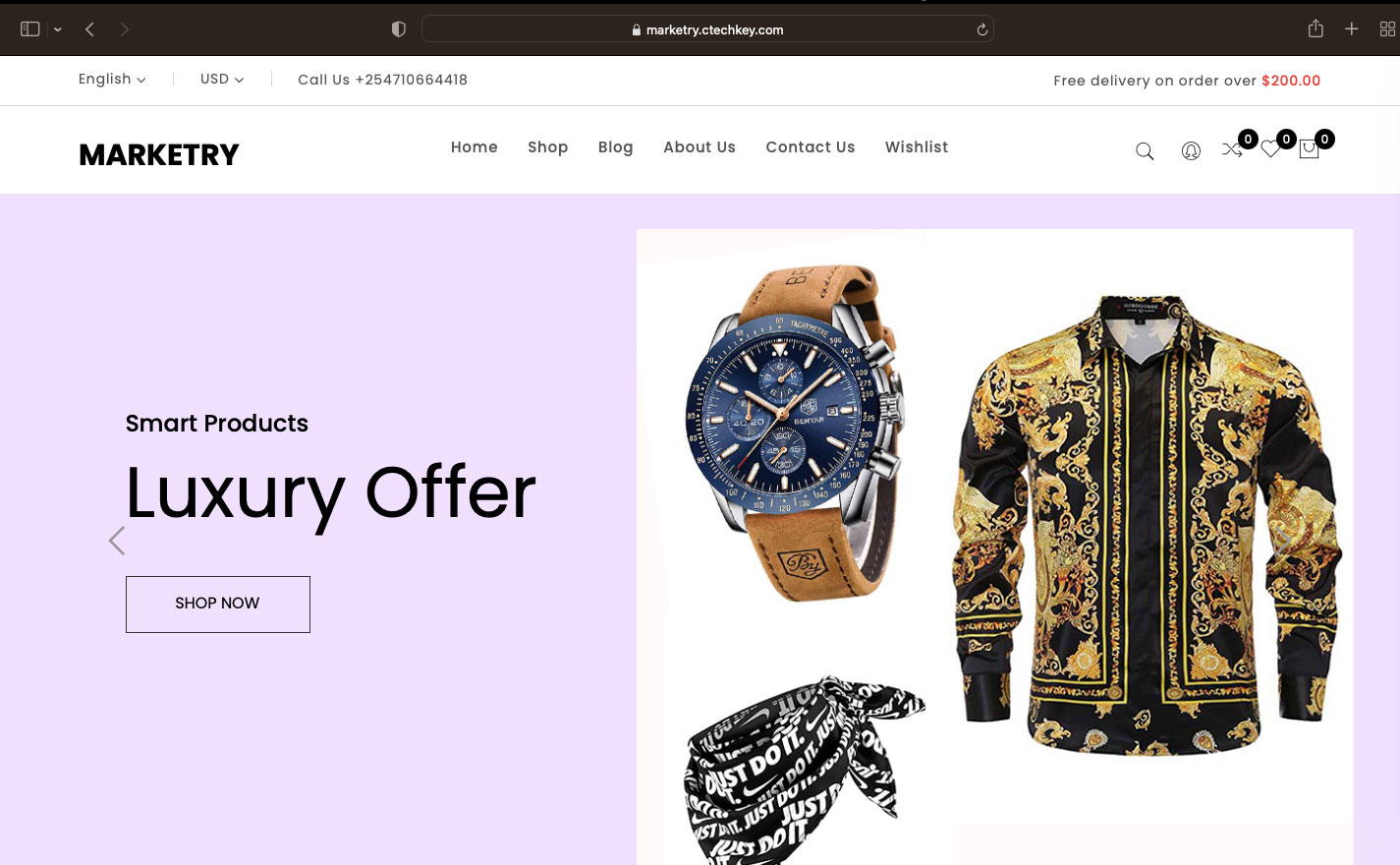The height and width of the screenshot is (865, 1400).
Task: Click the marketry.ctechkey.com address bar
Action: click(x=707, y=29)
